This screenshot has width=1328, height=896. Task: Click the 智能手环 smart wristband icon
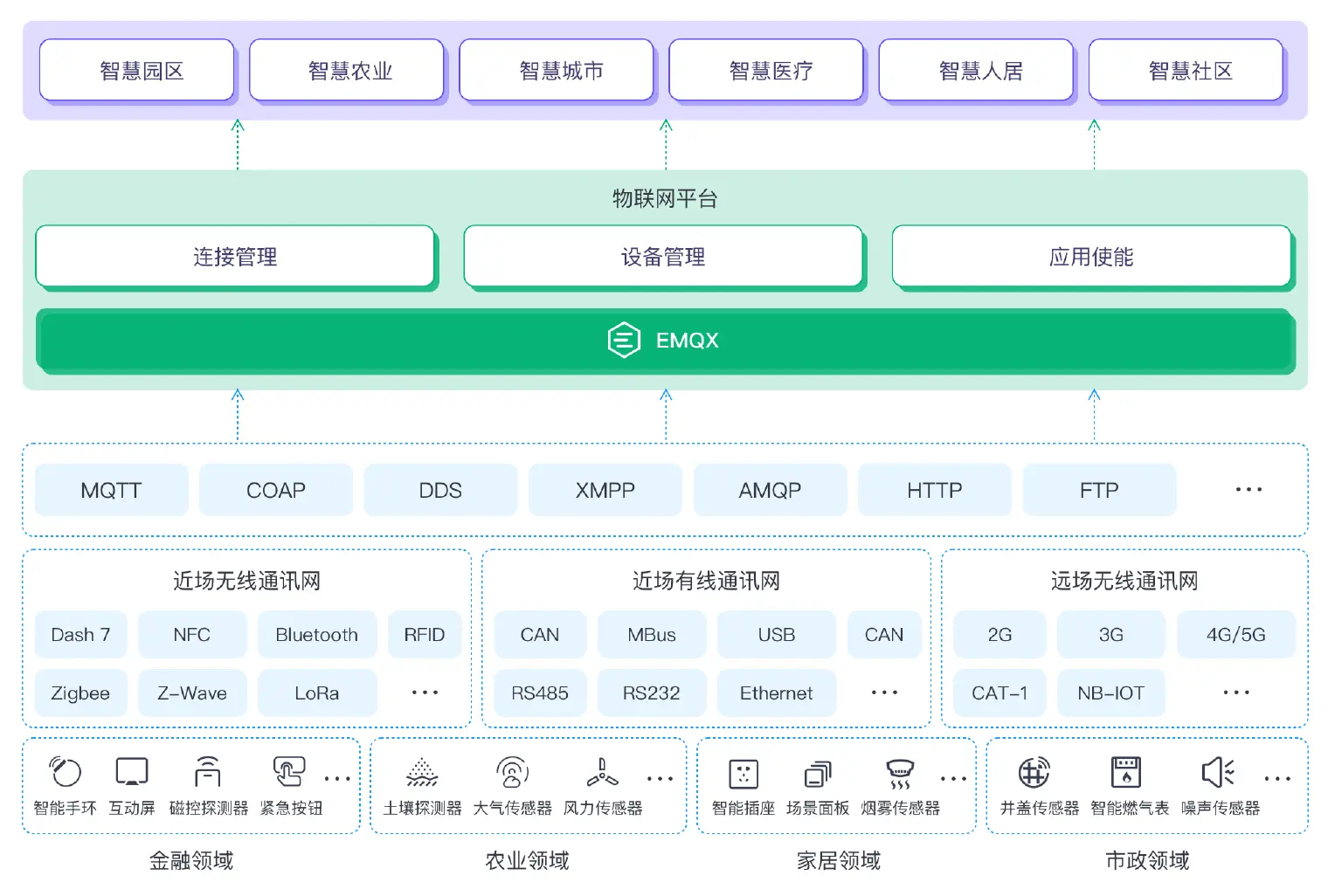coord(66,772)
